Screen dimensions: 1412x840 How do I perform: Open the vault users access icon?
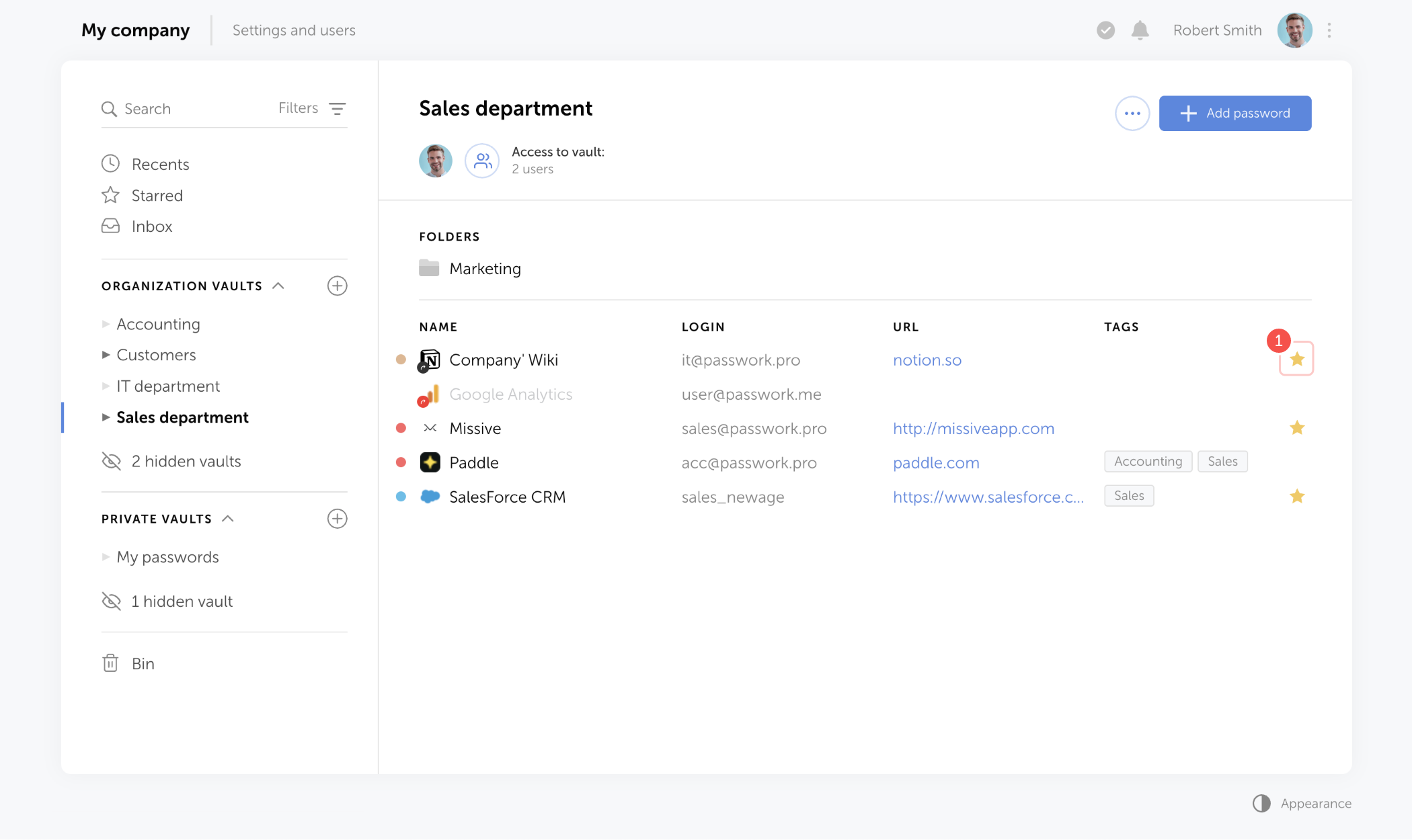[x=482, y=161]
